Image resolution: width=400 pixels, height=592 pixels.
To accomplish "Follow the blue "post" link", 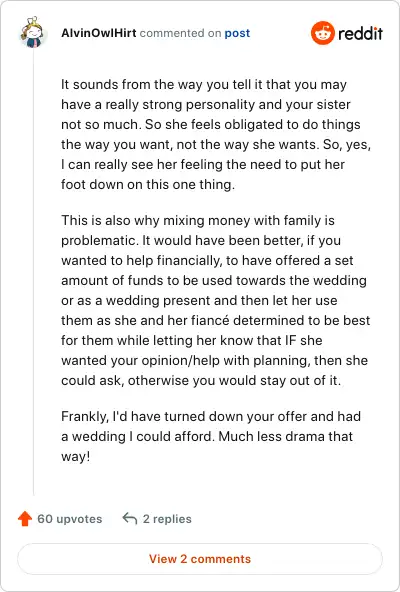I will click(237, 33).
